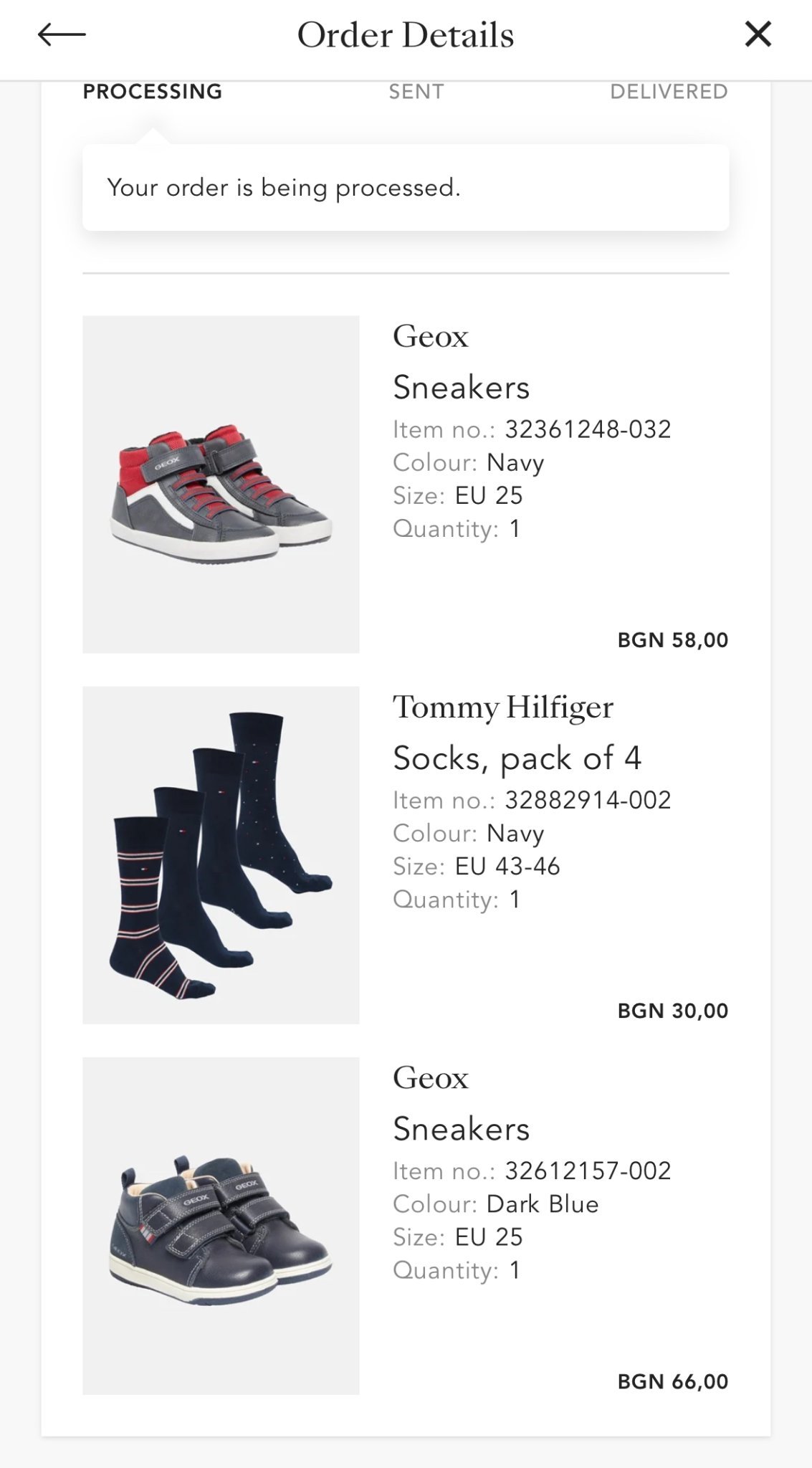Tap the BGN 66,00 price
This screenshot has height=1468, width=812.
pos(672,1381)
